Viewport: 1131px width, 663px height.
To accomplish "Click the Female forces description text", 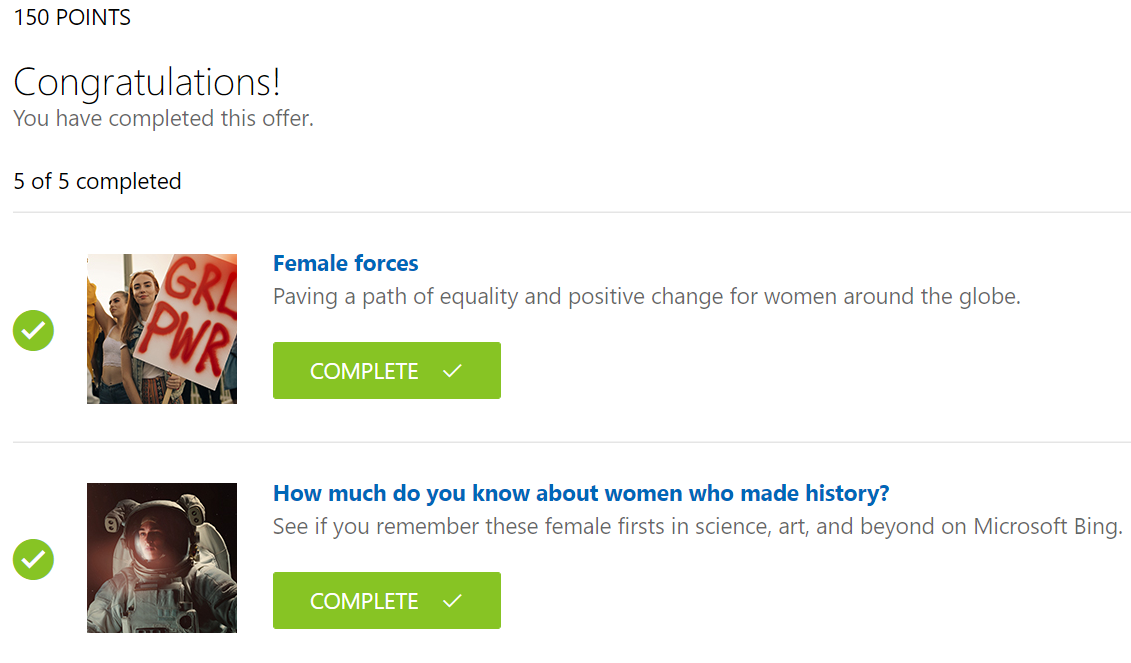I will [646, 297].
